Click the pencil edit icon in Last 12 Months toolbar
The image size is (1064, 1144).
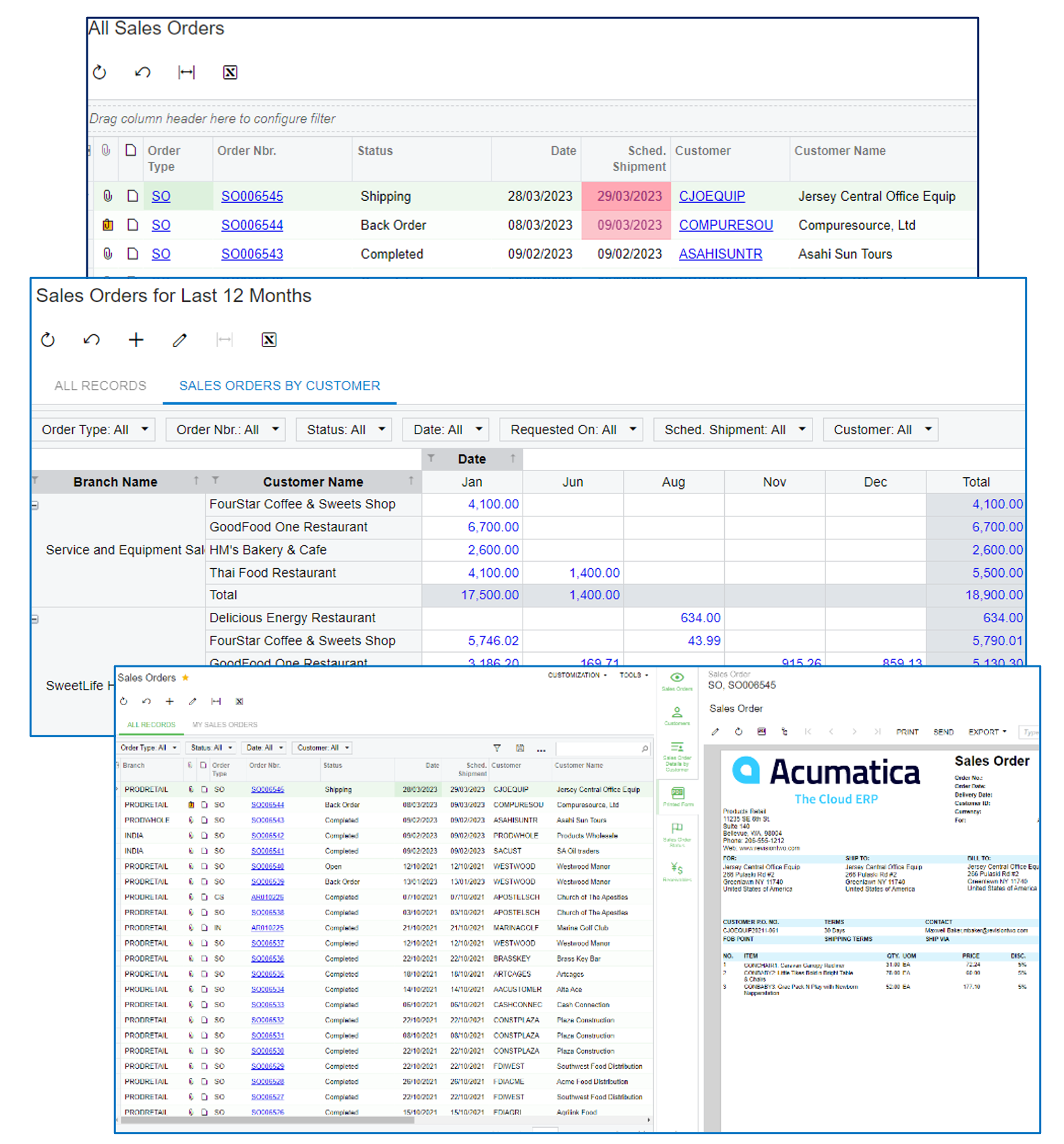coord(179,340)
